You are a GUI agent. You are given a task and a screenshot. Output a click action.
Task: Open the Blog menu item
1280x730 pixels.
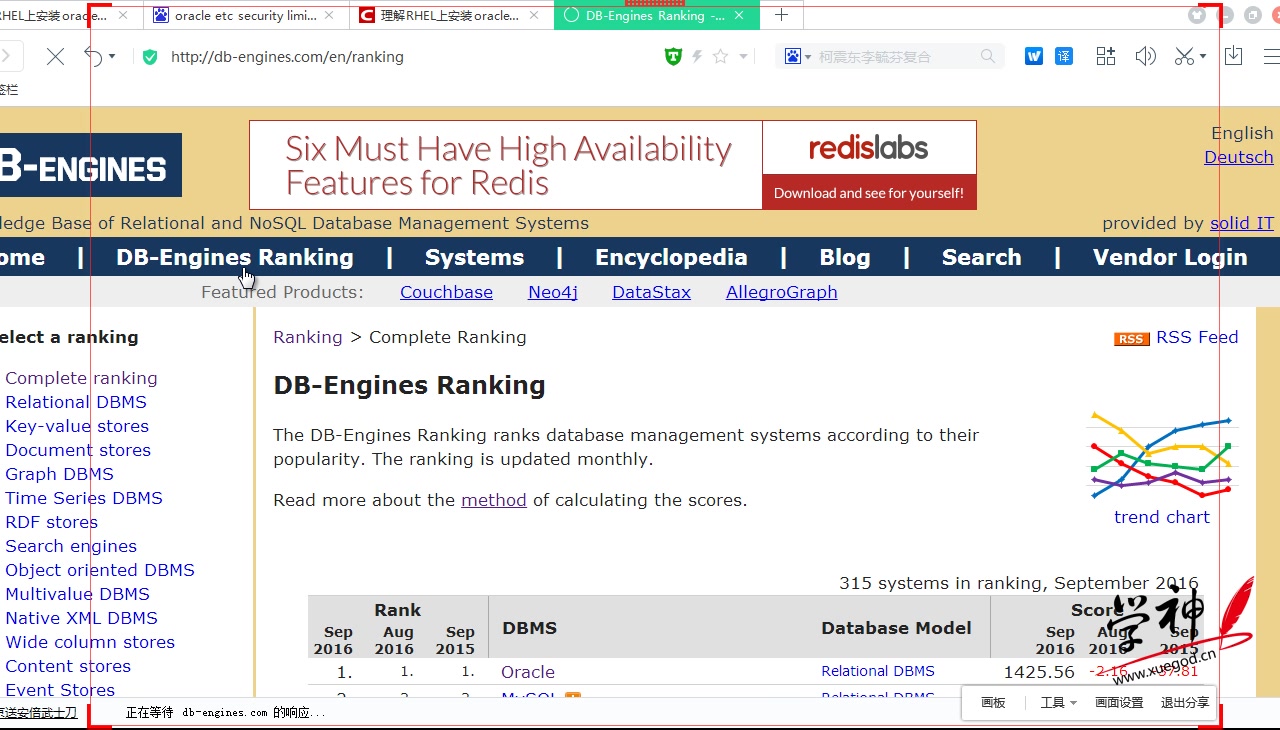(845, 257)
